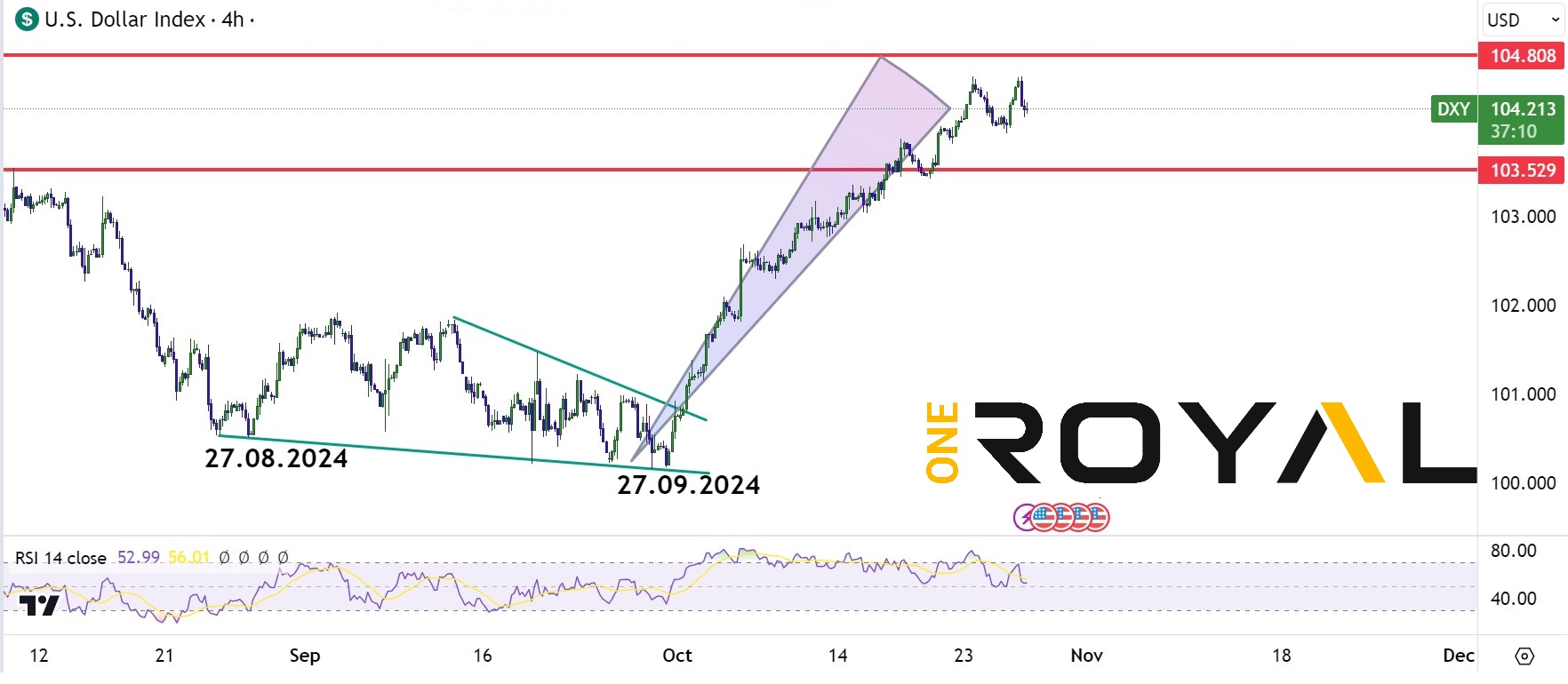The height and width of the screenshot is (684, 1568).
Task: Click the RSI value 52.99
Action: click(139, 558)
